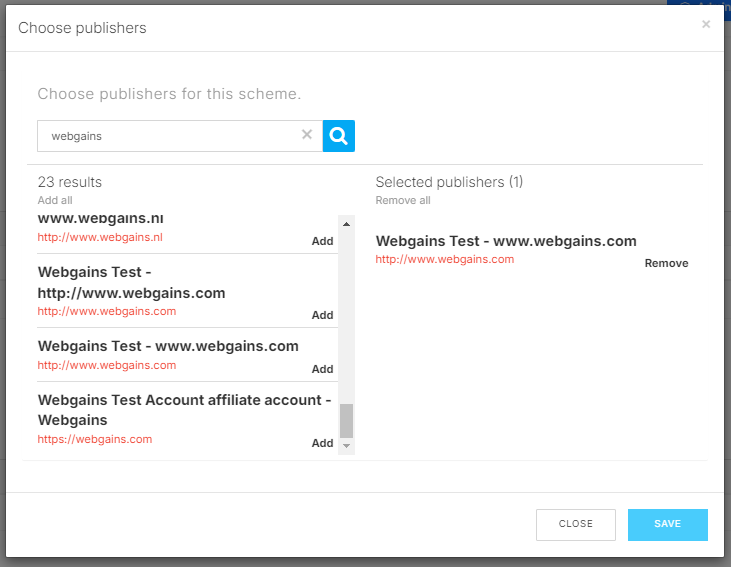This screenshot has height=567, width=731.
Task: Click the results list scrollbar thumb
Action: (x=347, y=420)
